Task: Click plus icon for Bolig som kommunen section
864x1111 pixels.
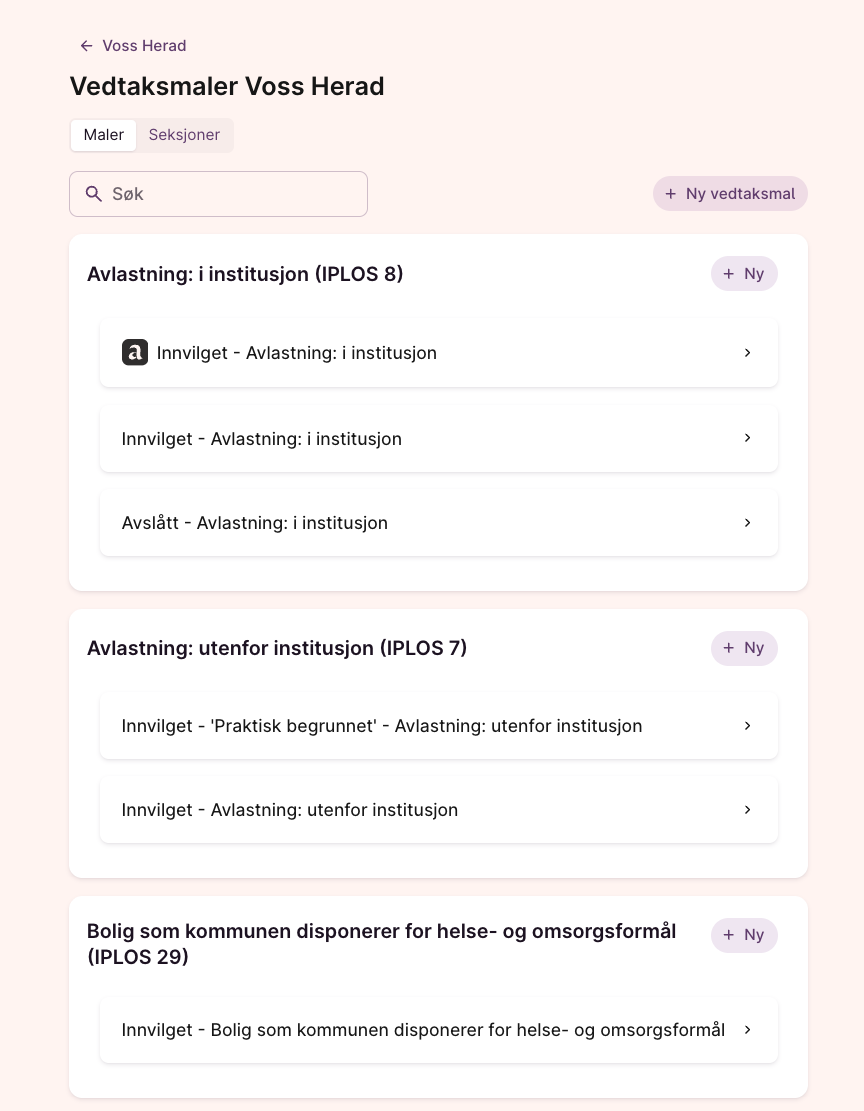Action: 729,935
